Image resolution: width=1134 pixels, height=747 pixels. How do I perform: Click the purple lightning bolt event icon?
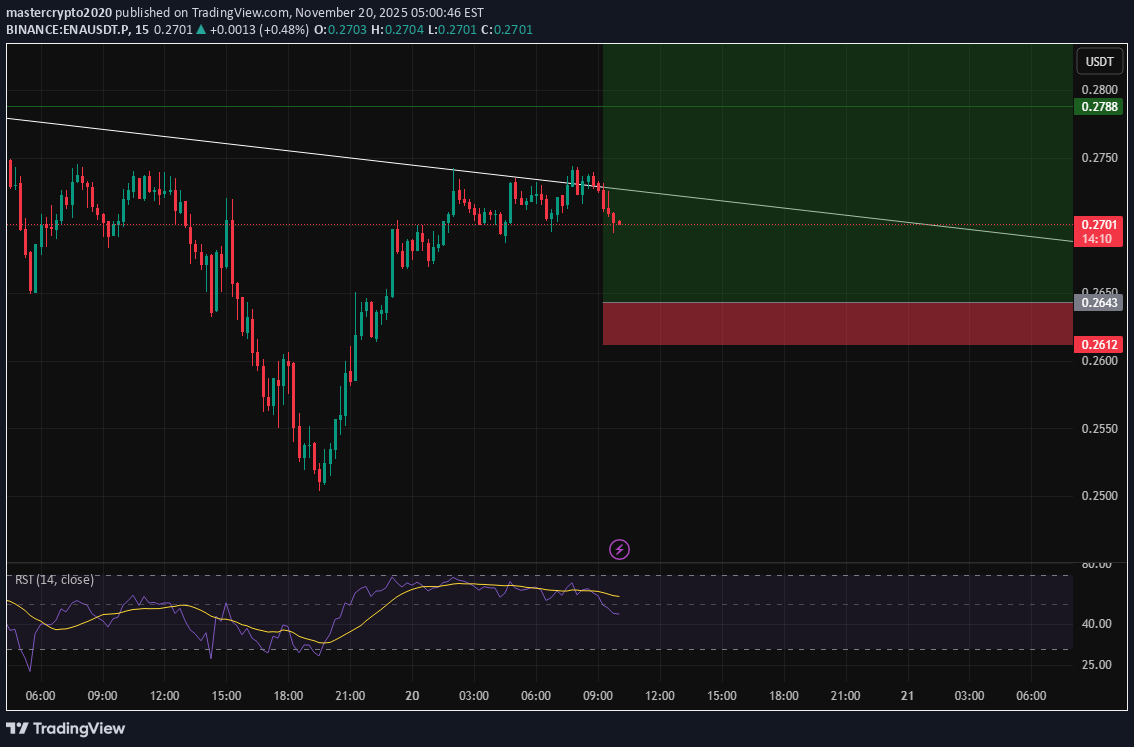620,549
